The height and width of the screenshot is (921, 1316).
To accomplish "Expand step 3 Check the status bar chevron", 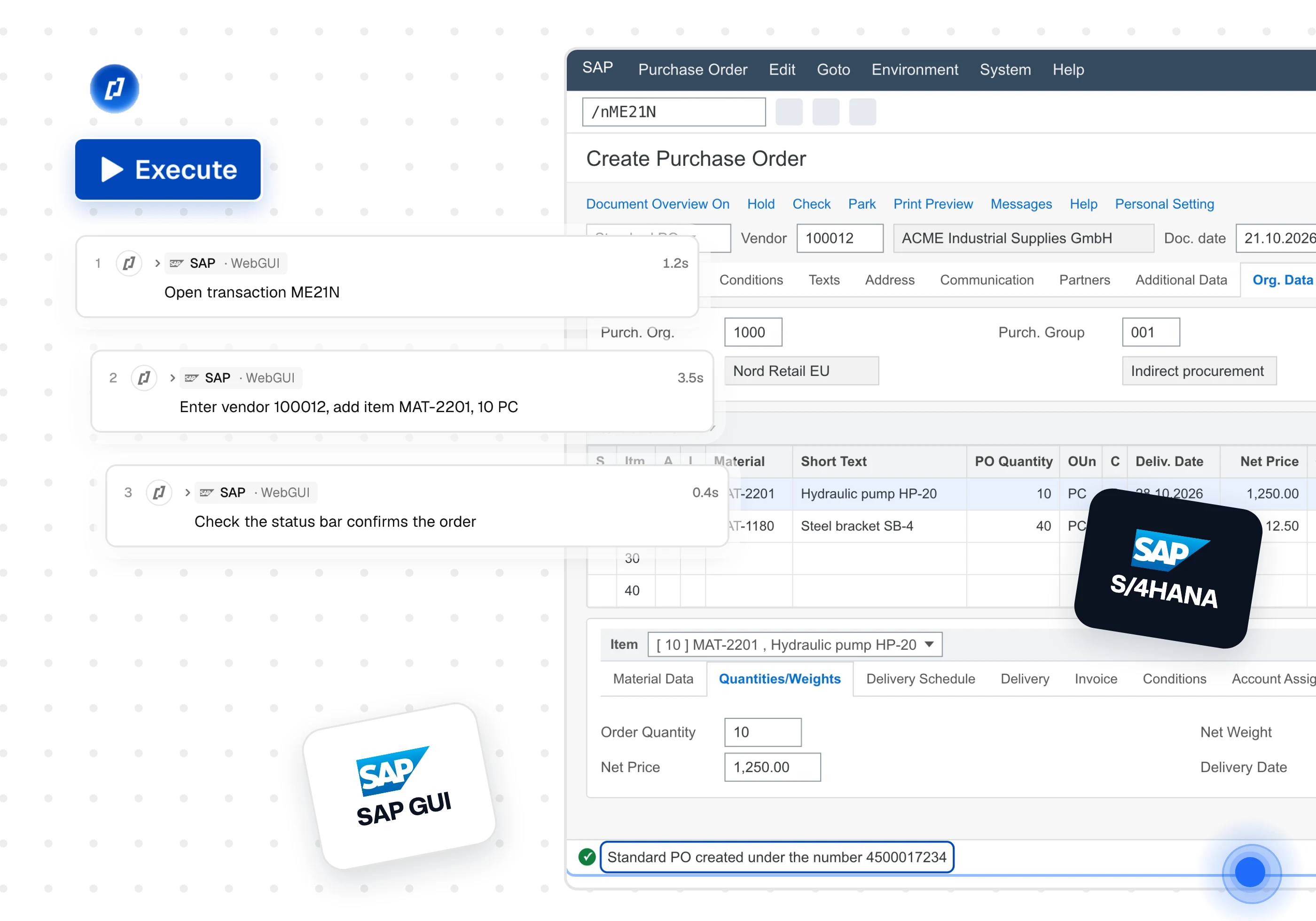I will point(187,492).
